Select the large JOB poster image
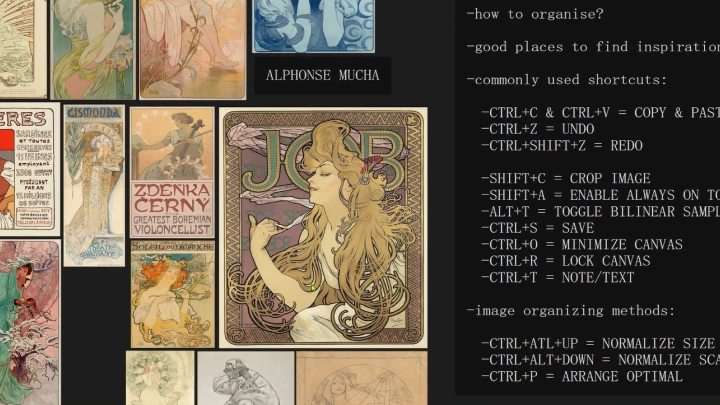This screenshot has height=405, width=720. (323, 227)
